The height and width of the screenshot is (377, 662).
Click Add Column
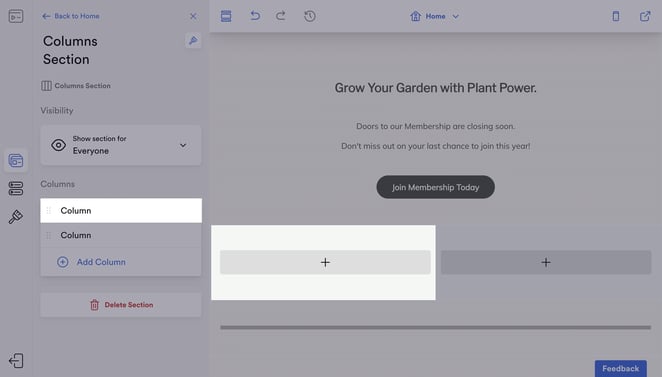[91, 262]
